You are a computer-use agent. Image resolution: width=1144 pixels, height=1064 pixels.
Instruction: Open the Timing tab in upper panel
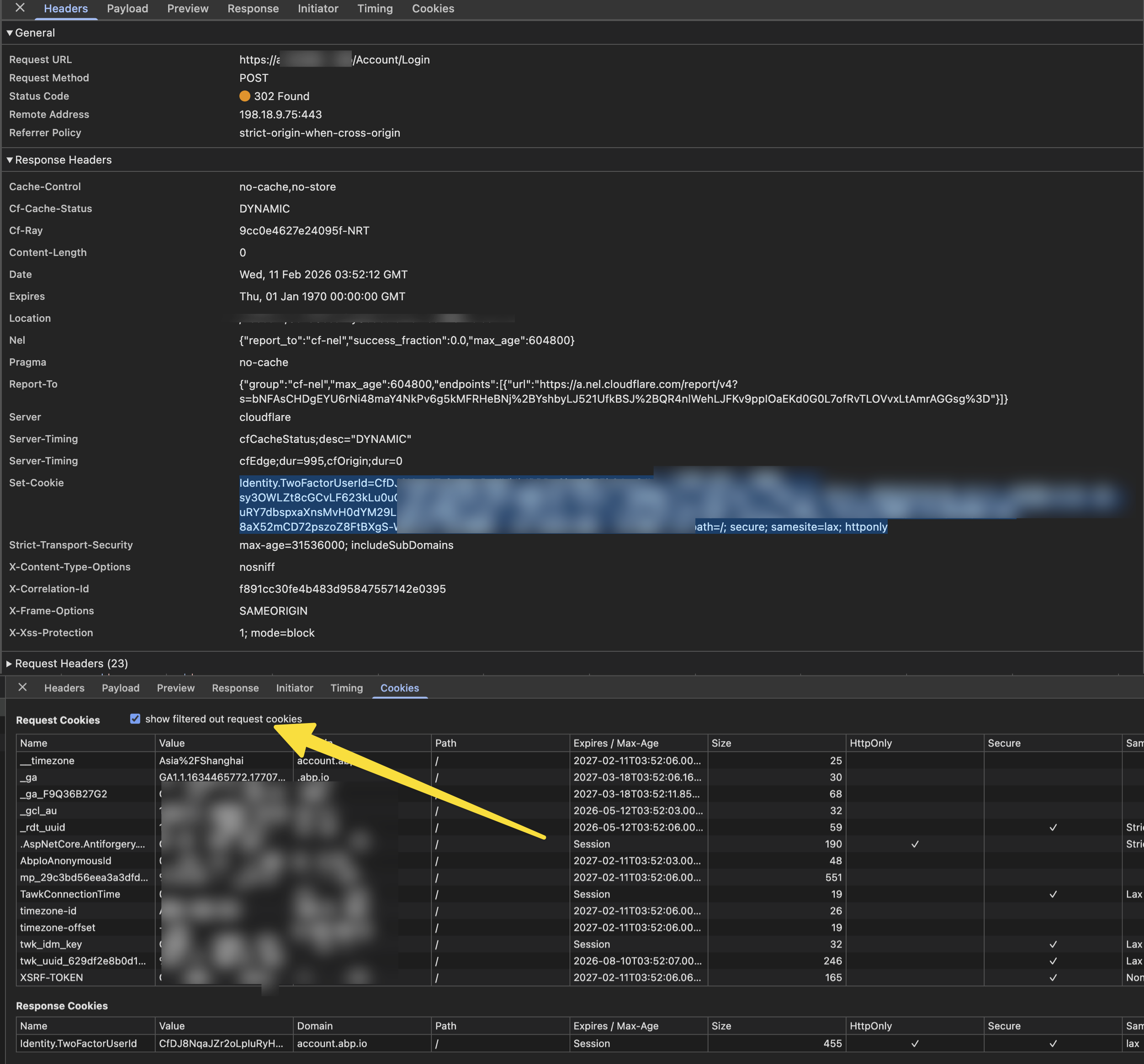click(x=375, y=9)
